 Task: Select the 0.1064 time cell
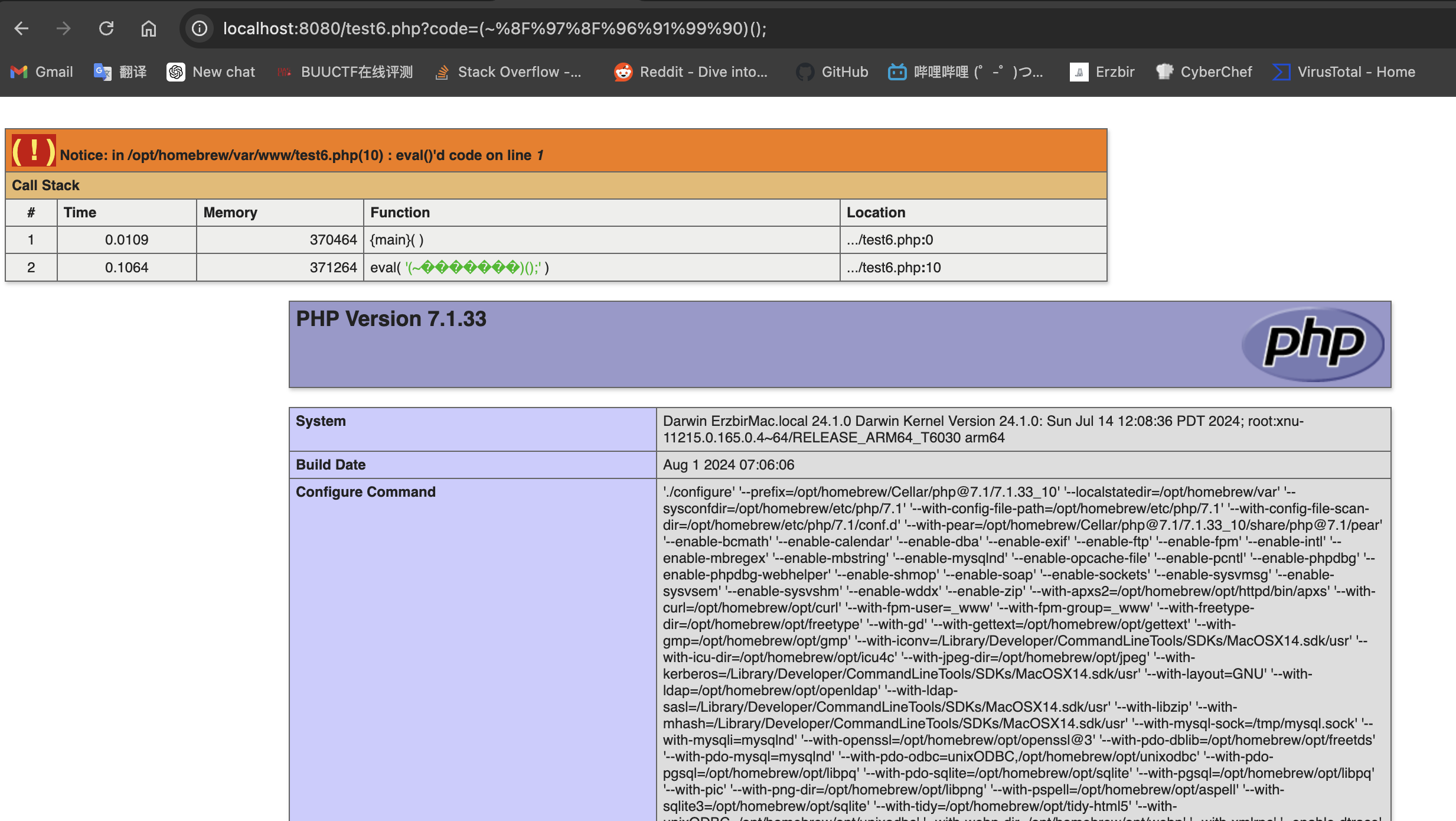pyautogui.click(x=126, y=268)
